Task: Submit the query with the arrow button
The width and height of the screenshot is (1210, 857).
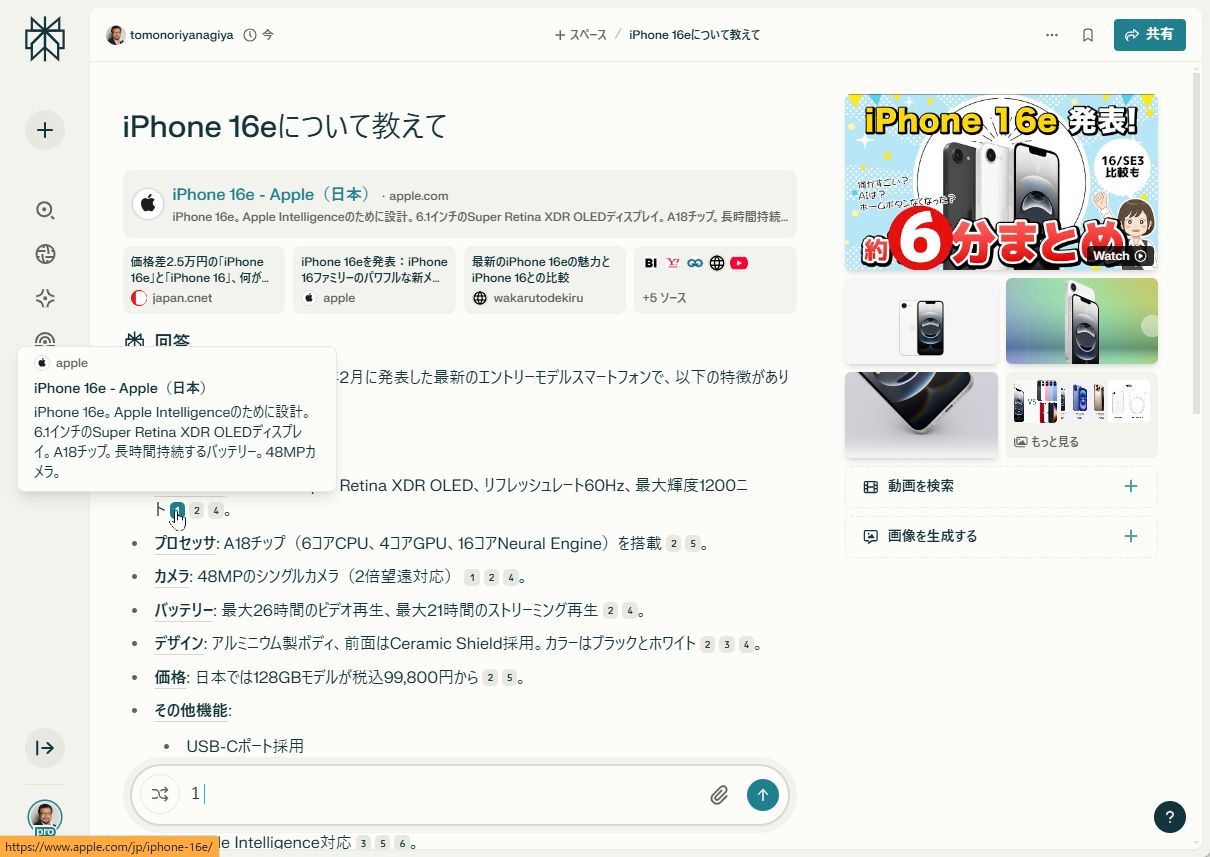Action: pyautogui.click(x=762, y=794)
